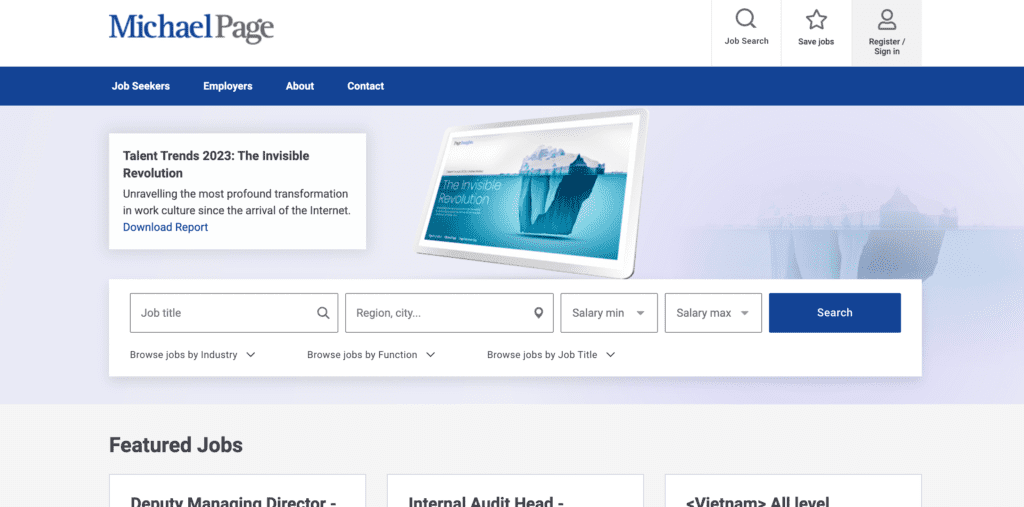Expand Browse jobs by Industry
The width and height of the screenshot is (1024, 507).
(193, 355)
